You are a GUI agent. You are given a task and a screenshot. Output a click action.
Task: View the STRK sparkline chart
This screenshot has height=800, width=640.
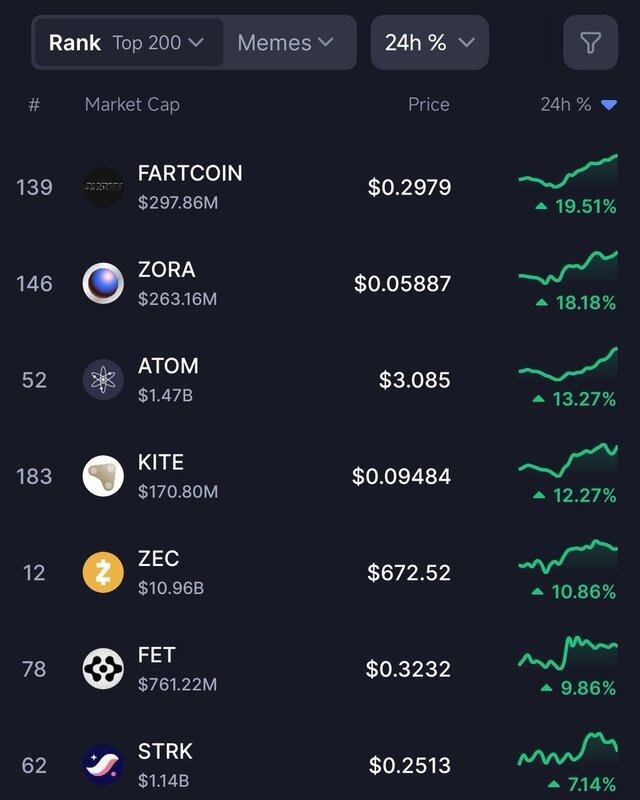click(x=567, y=748)
